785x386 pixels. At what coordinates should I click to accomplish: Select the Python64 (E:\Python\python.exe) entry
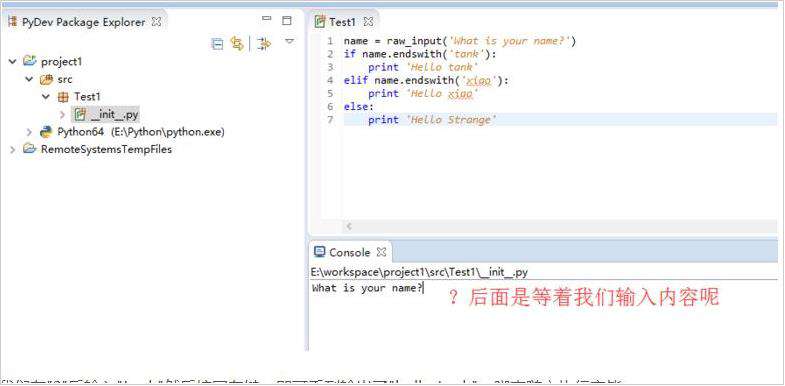coord(141,132)
